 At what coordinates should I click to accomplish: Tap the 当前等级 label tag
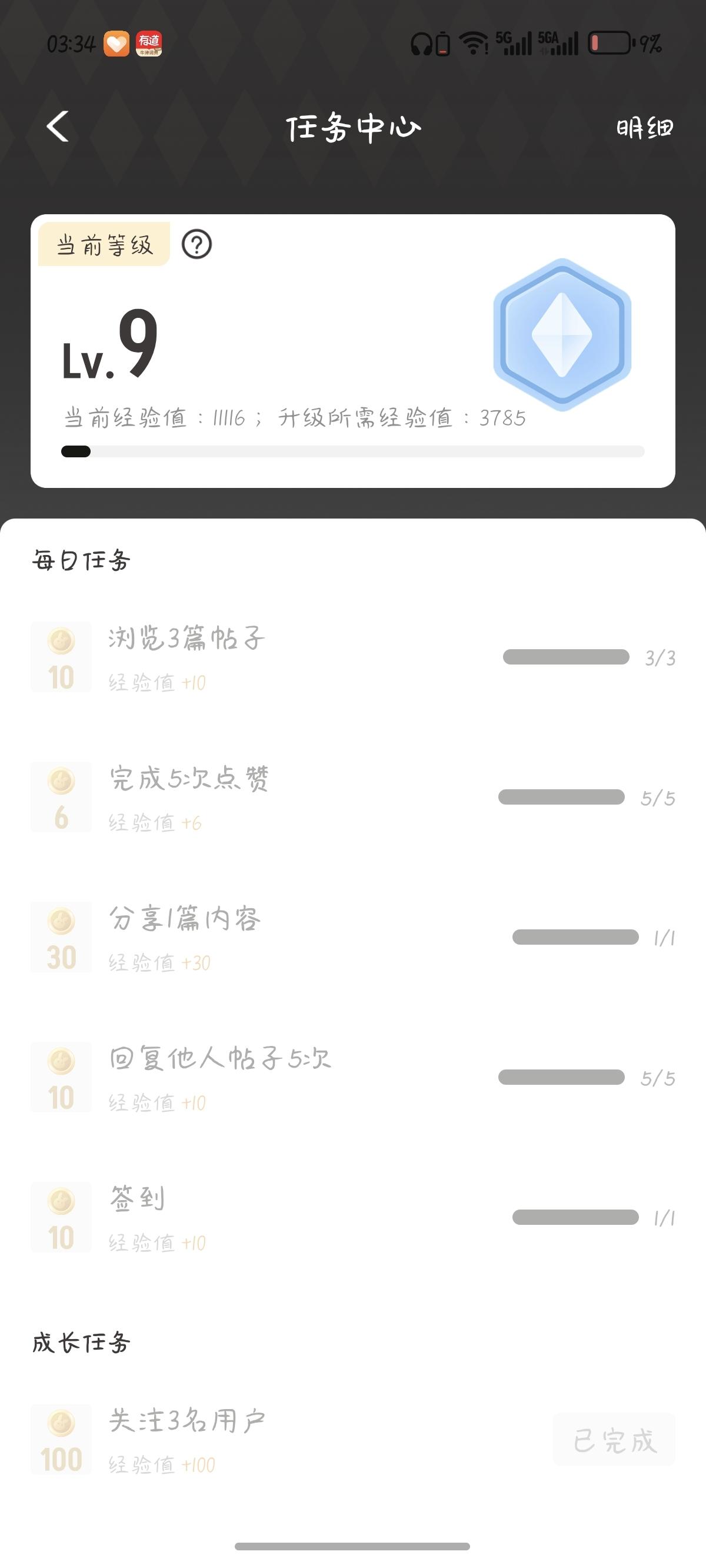point(104,245)
